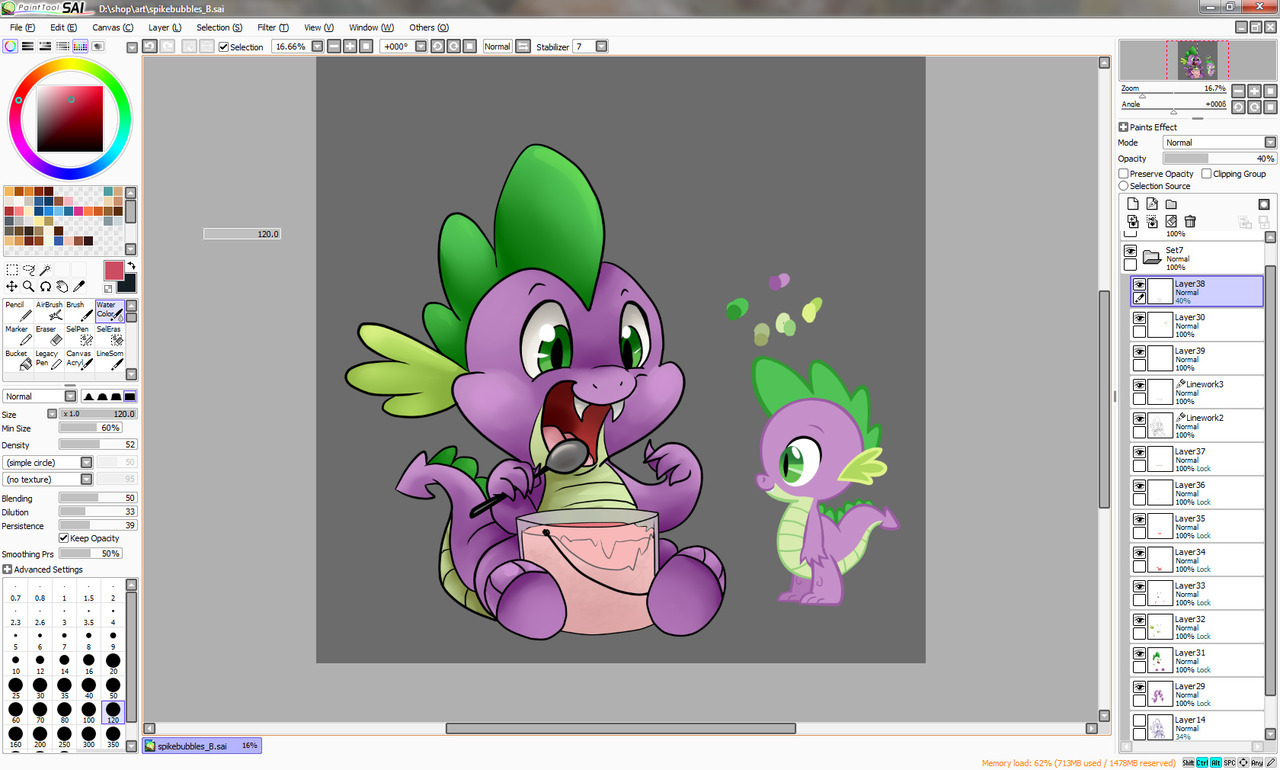The width and height of the screenshot is (1280, 770).
Task: Hide the Set7 layer folder
Action: (x=1130, y=251)
